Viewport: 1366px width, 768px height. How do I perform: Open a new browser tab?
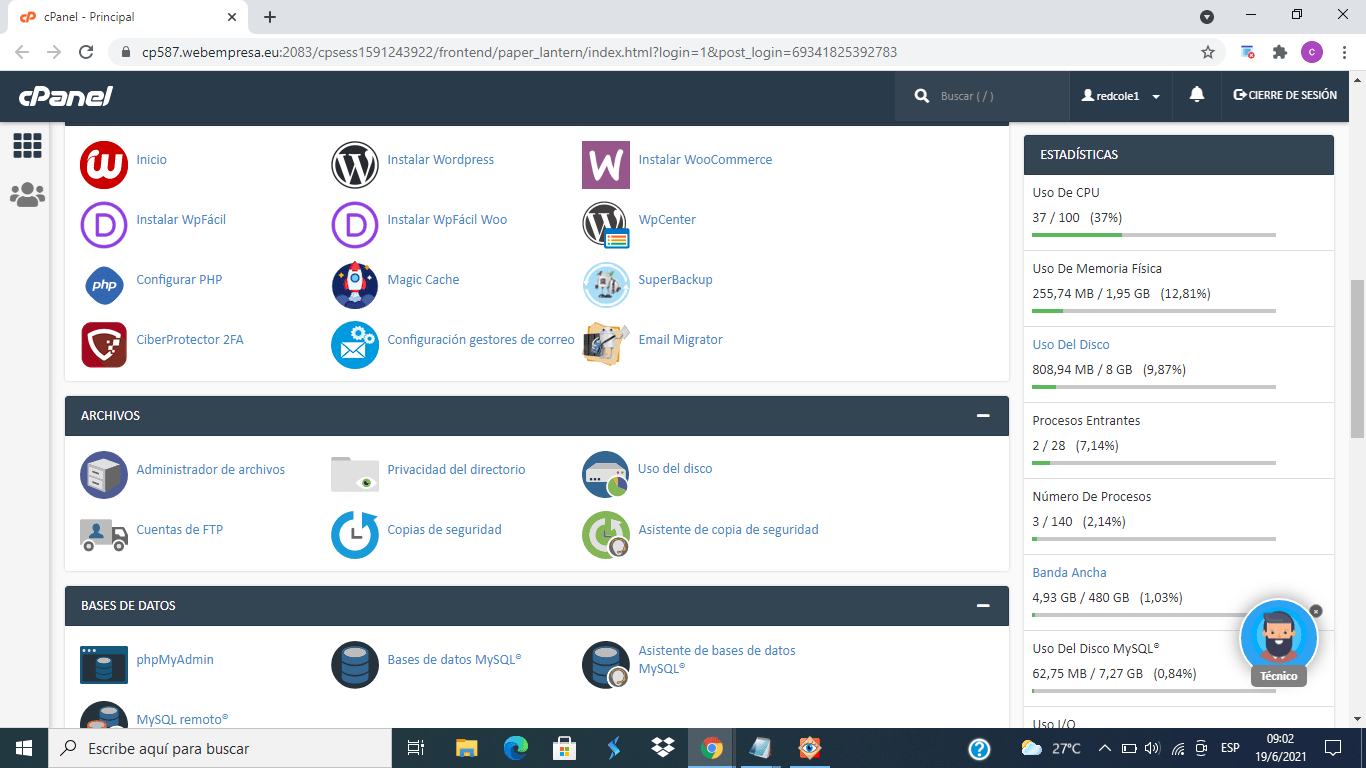point(270,17)
